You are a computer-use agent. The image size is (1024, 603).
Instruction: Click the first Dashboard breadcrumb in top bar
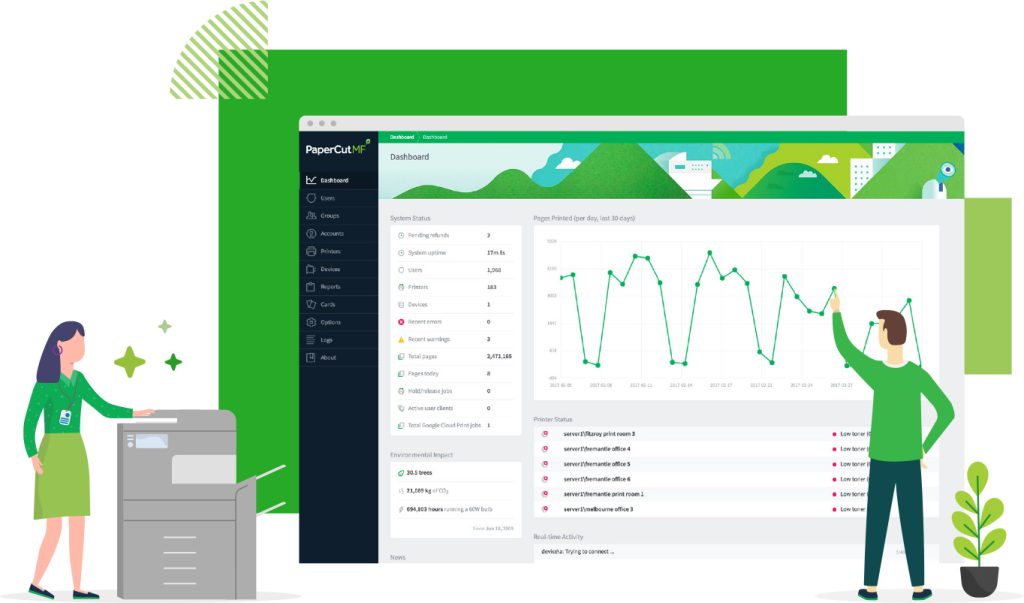[x=401, y=137]
